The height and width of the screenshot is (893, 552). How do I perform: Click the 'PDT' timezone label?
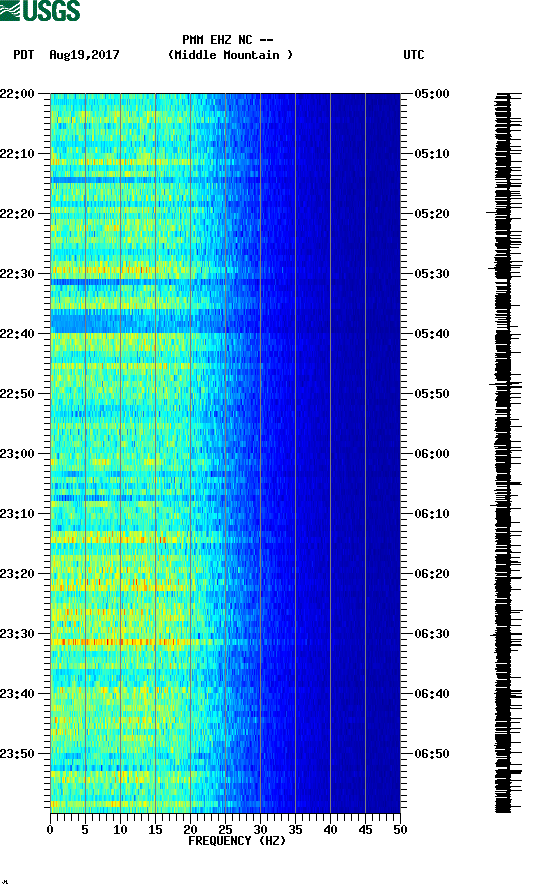coord(23,55)
